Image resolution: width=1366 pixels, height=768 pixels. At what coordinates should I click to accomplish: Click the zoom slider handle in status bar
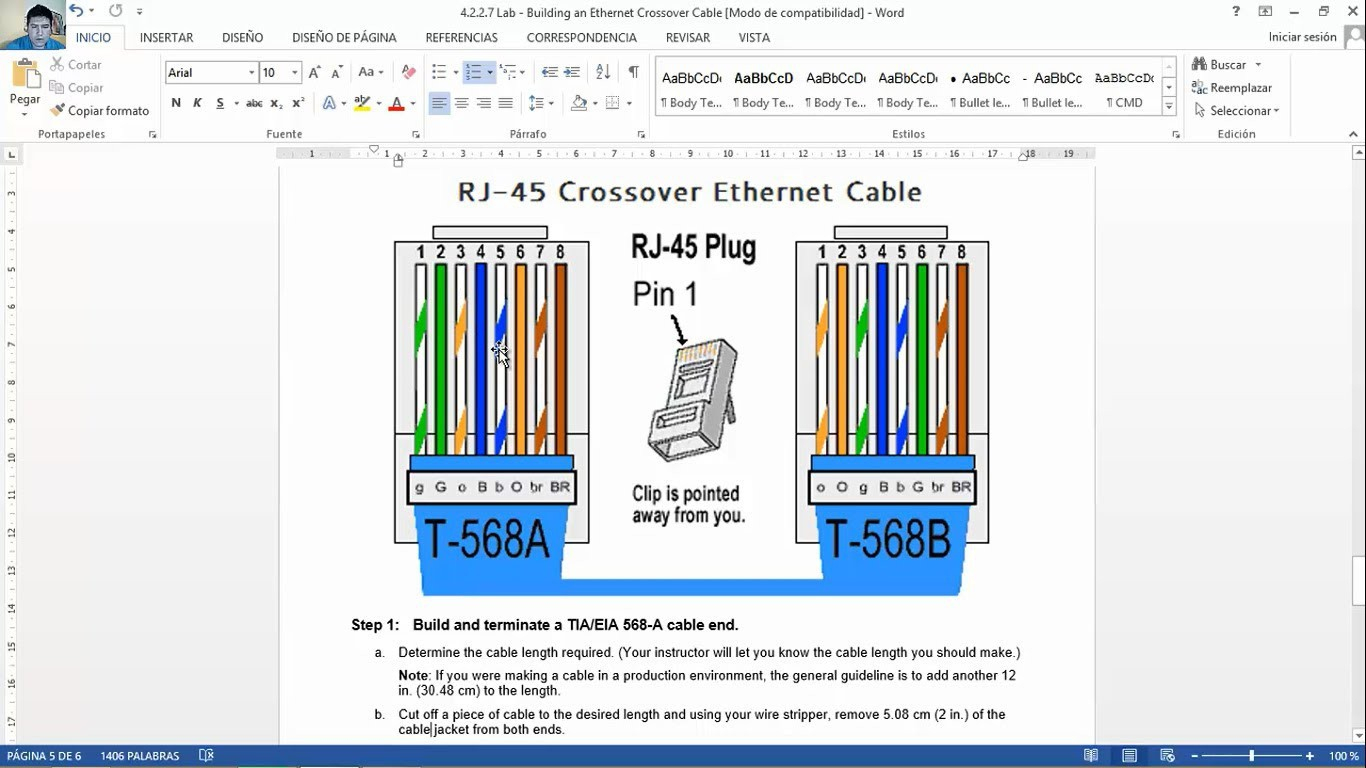[1251, 756]
